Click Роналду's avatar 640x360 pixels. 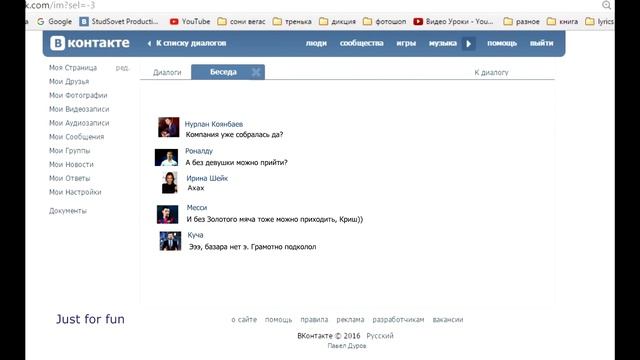tap(166, 158)
